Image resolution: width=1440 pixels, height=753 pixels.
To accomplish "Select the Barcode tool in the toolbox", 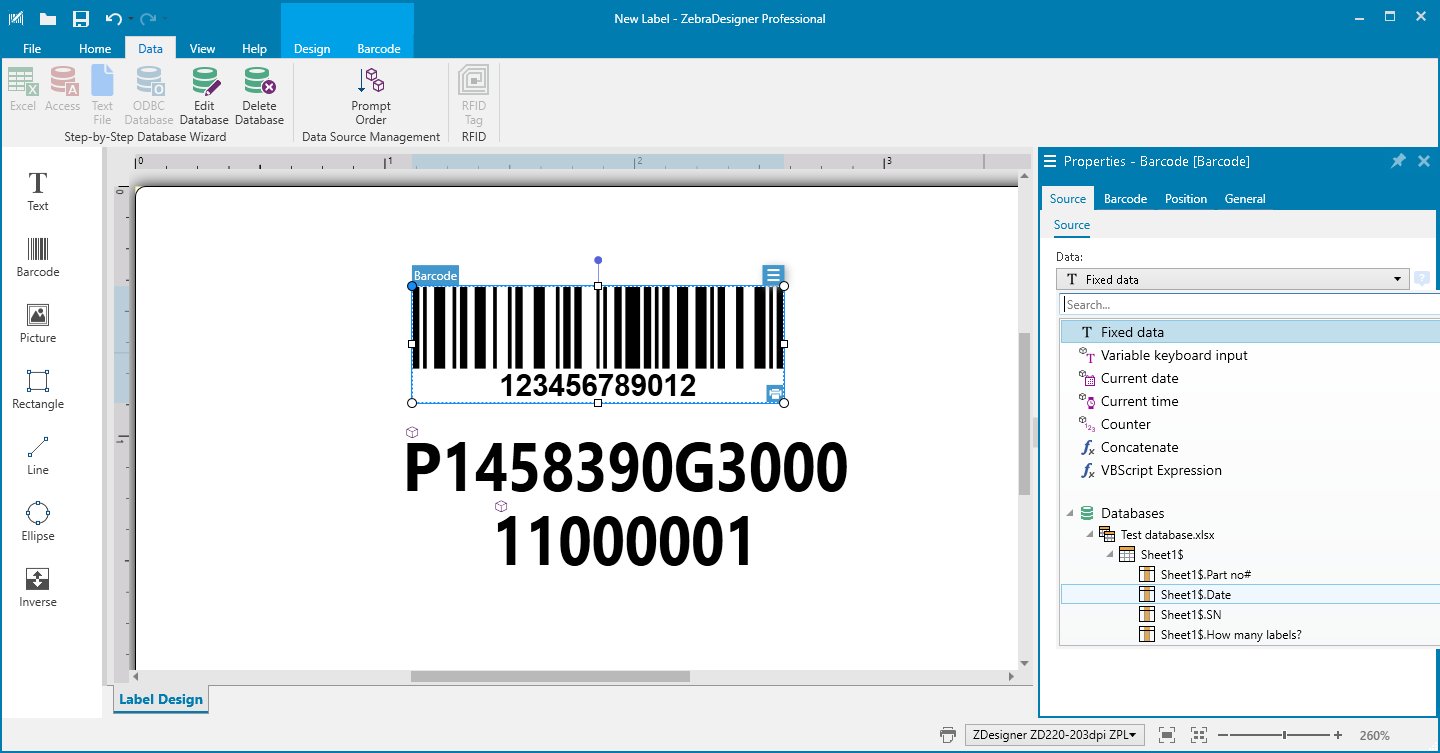I will 38,257.
